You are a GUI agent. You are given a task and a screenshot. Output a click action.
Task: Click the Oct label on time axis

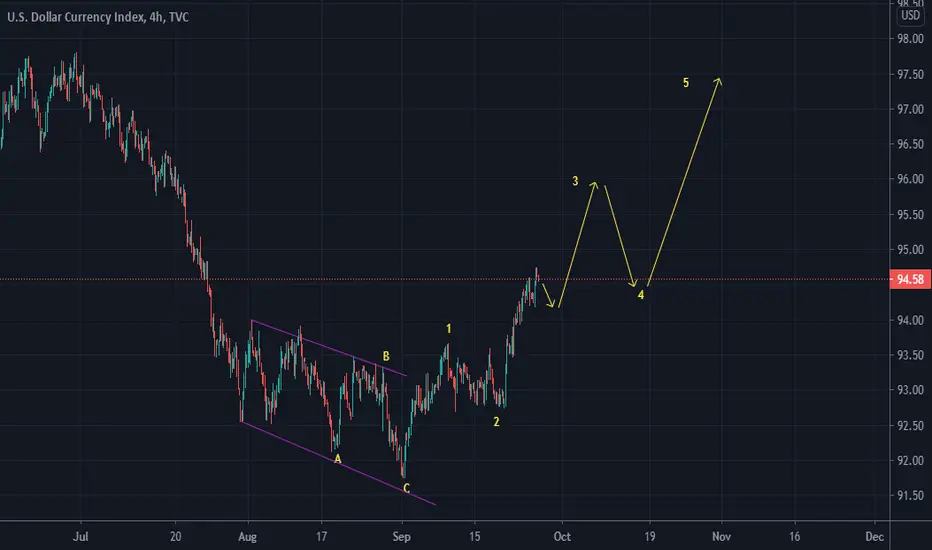[562, 536]
